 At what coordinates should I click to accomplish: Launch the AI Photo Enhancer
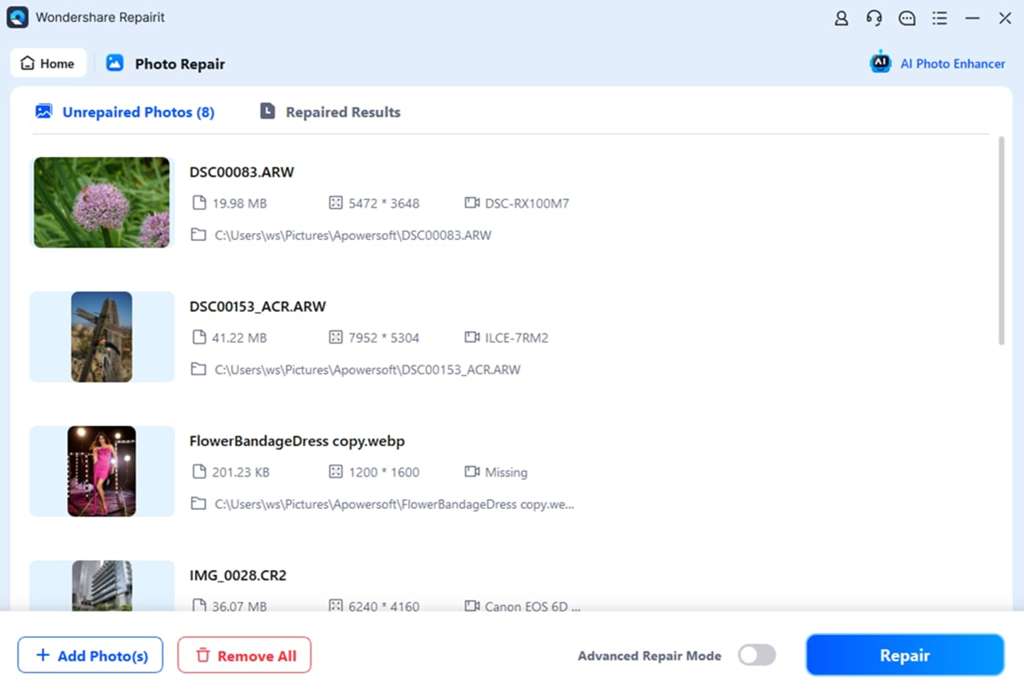pos(936,63)
